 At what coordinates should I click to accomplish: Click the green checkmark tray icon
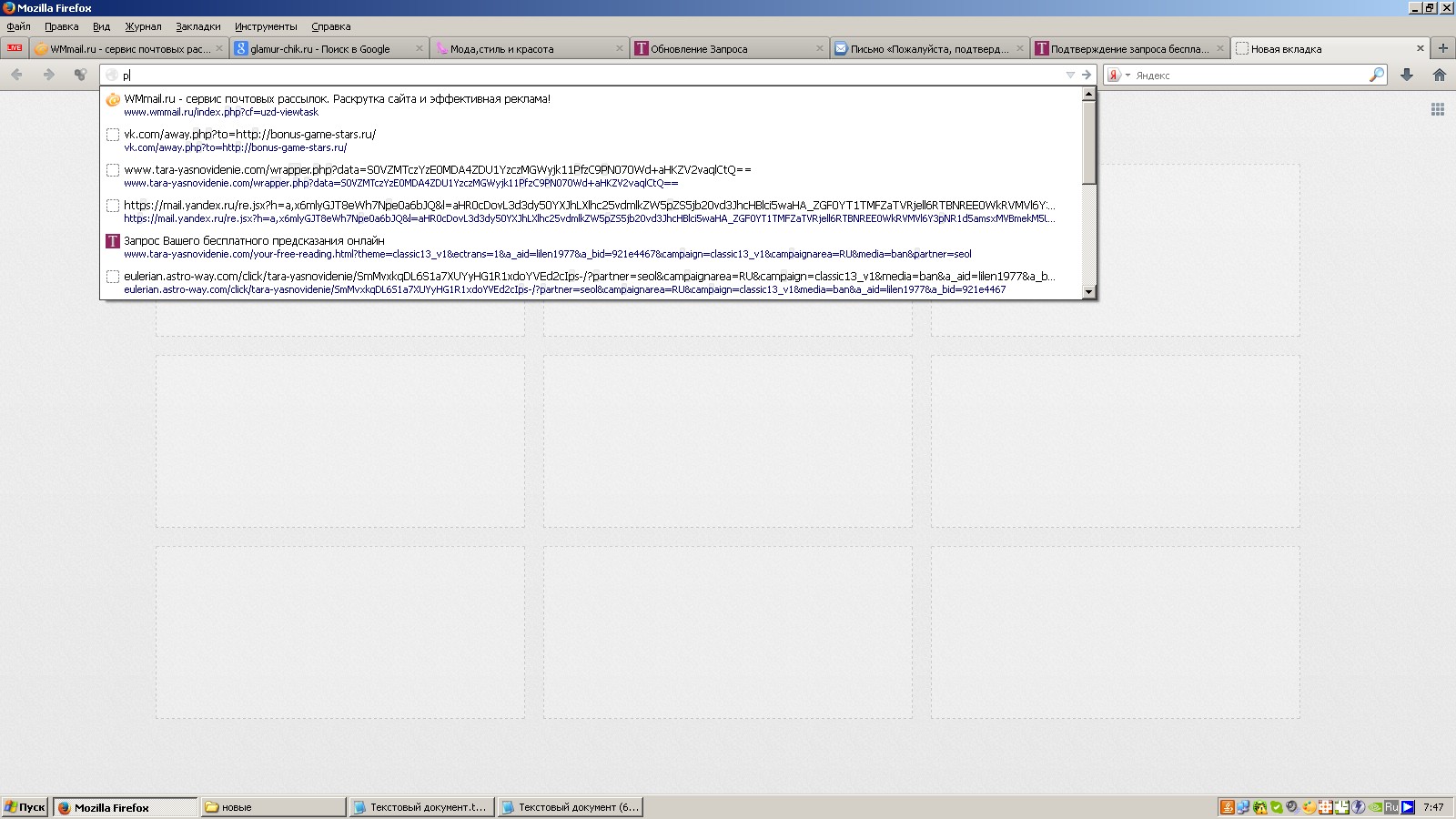pyautogui.click(x=1277, y=807)
